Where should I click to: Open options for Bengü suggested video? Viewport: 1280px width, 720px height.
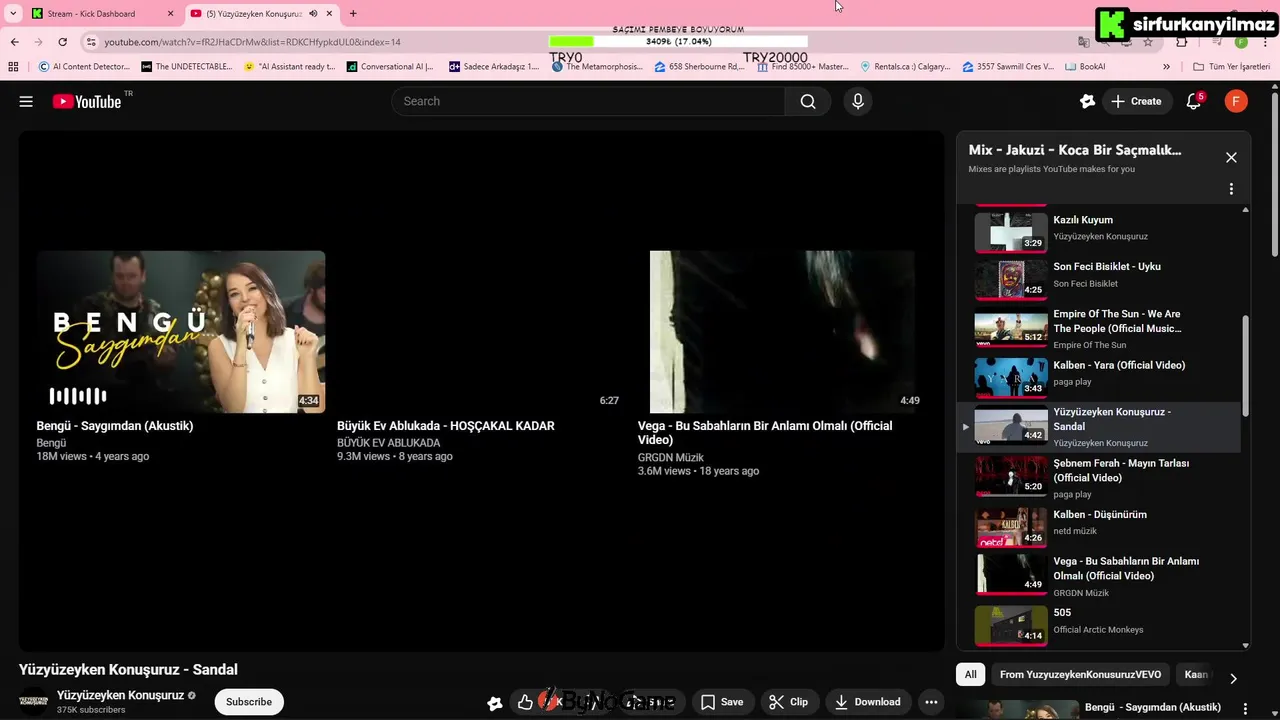(1245, 708)
